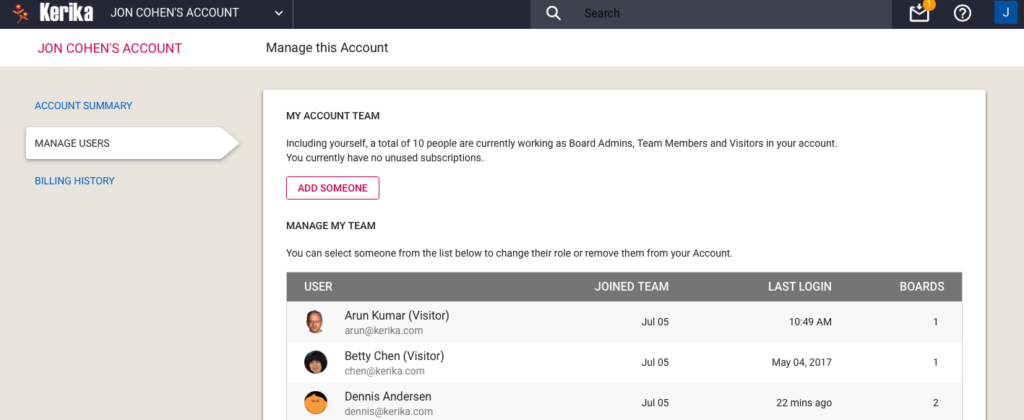Viewport: 1024px width, 420px height.
Task: Open the inbox notifications icon
Action: point(920,12)
